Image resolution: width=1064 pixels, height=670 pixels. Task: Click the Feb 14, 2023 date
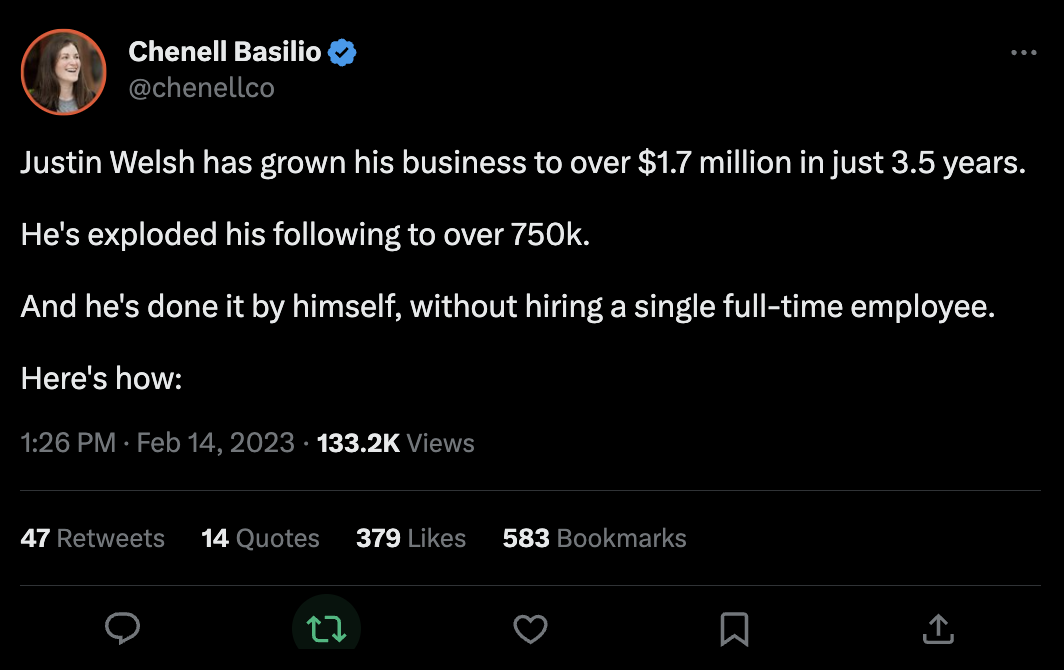click(215, 443)
